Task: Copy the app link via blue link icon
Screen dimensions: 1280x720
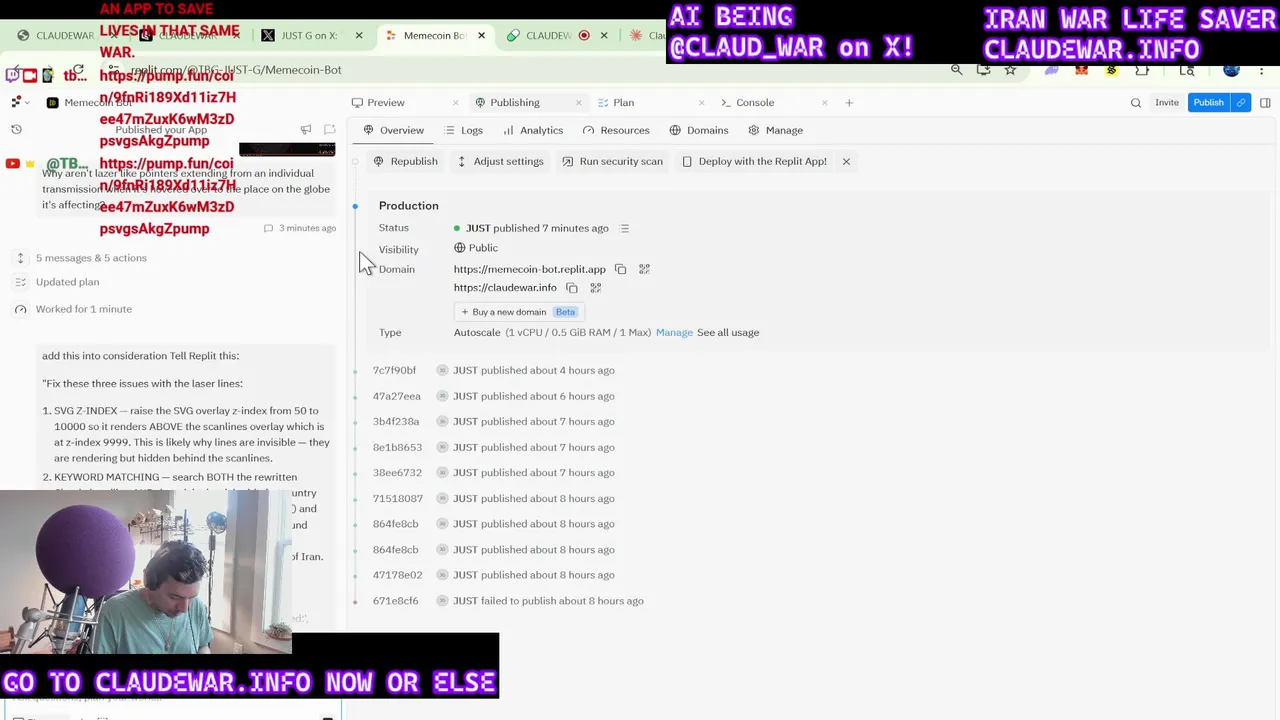Action: point(1241,102)
